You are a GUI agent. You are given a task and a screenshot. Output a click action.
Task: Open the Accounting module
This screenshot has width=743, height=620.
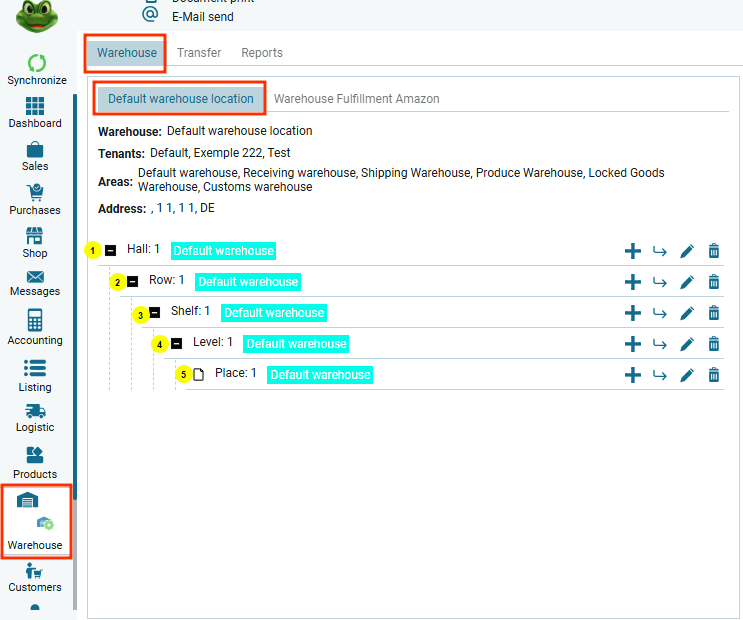[35, 322]
